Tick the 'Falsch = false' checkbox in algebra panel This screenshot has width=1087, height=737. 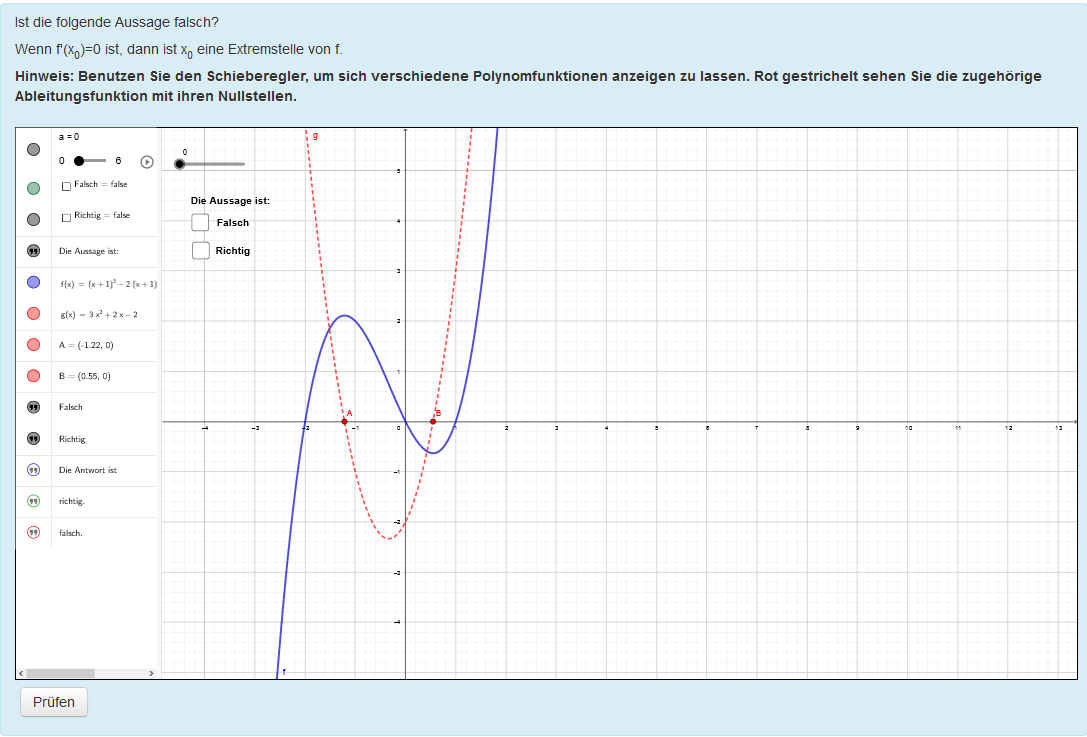[x=66, y=185]
